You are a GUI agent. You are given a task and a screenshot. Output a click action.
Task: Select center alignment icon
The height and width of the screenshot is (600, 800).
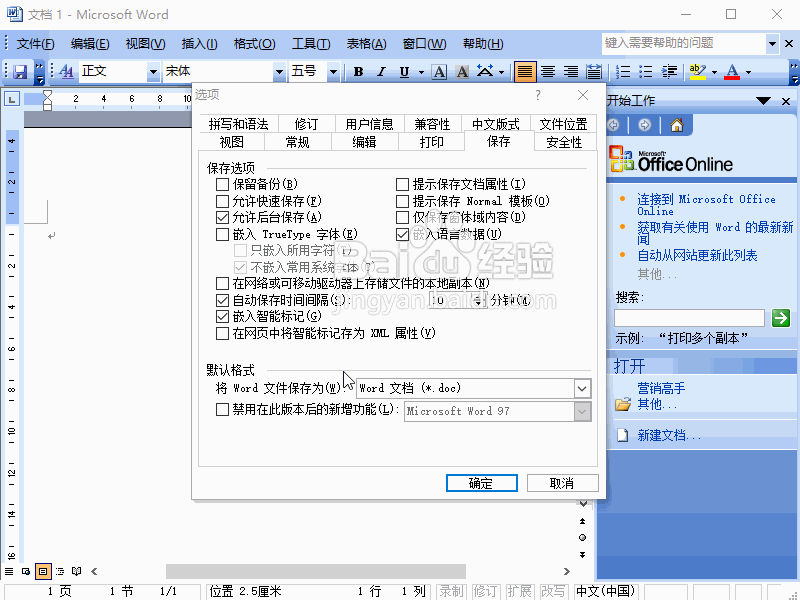pyautogui.click(x=548, y=72)
